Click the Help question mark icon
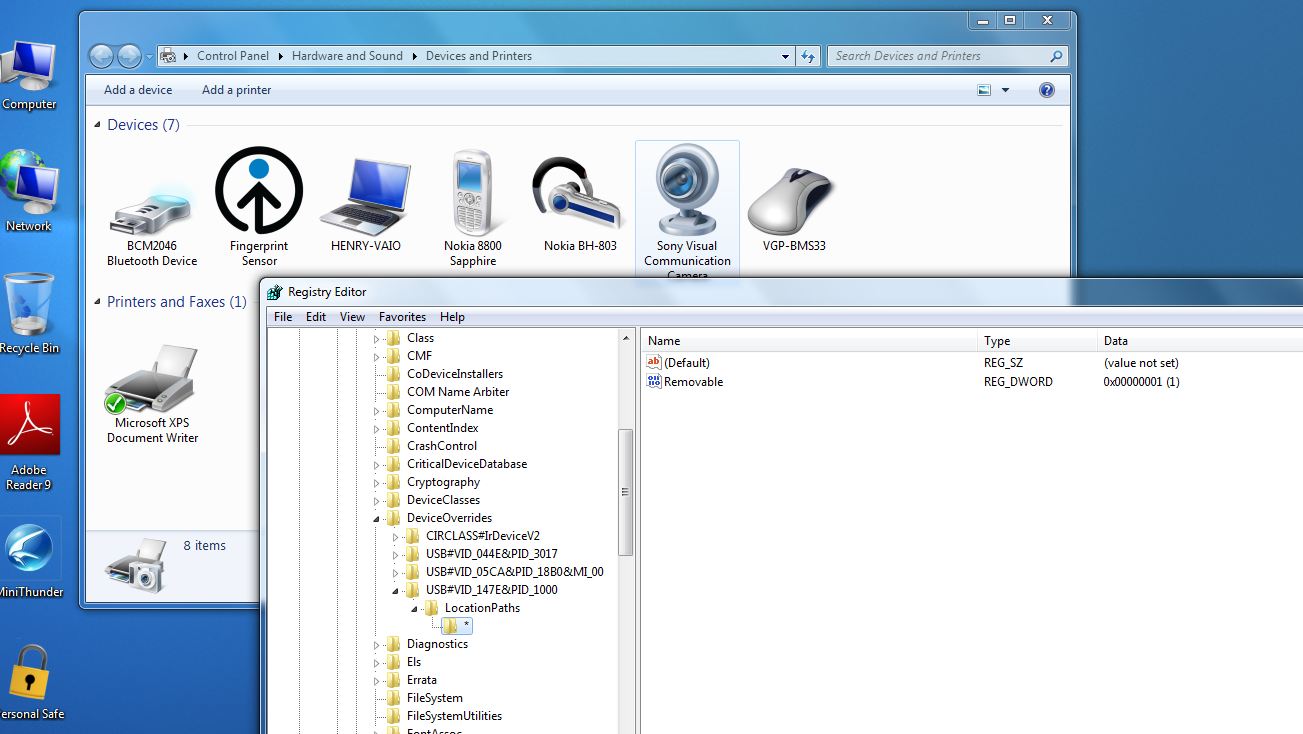The height and width of the screenshot is (734, 1303). pyautogui.click(x=1047, y=90)
